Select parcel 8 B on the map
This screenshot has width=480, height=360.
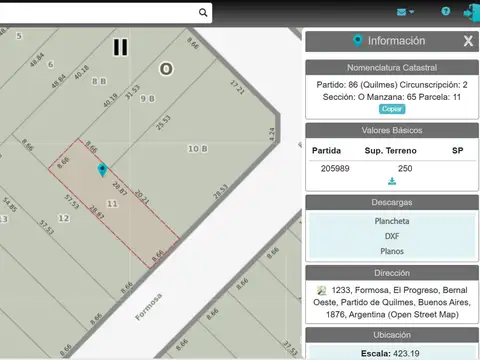99,81
